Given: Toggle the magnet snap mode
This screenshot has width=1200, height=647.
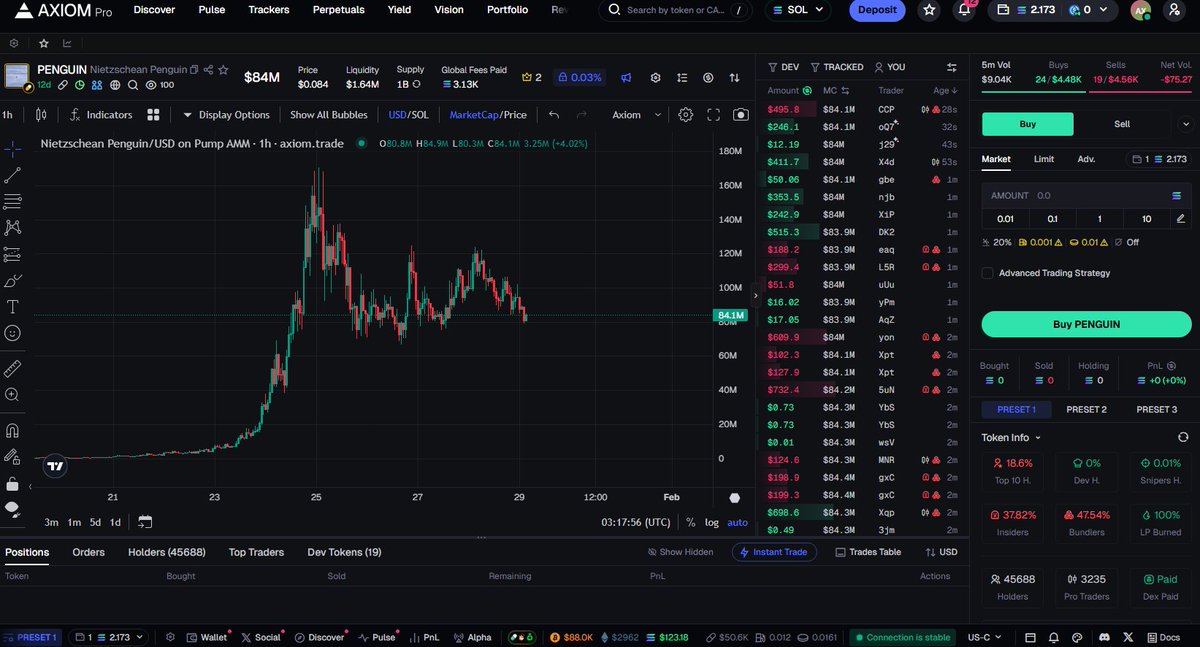Looking at the screenshot, I should pos(12,431).
